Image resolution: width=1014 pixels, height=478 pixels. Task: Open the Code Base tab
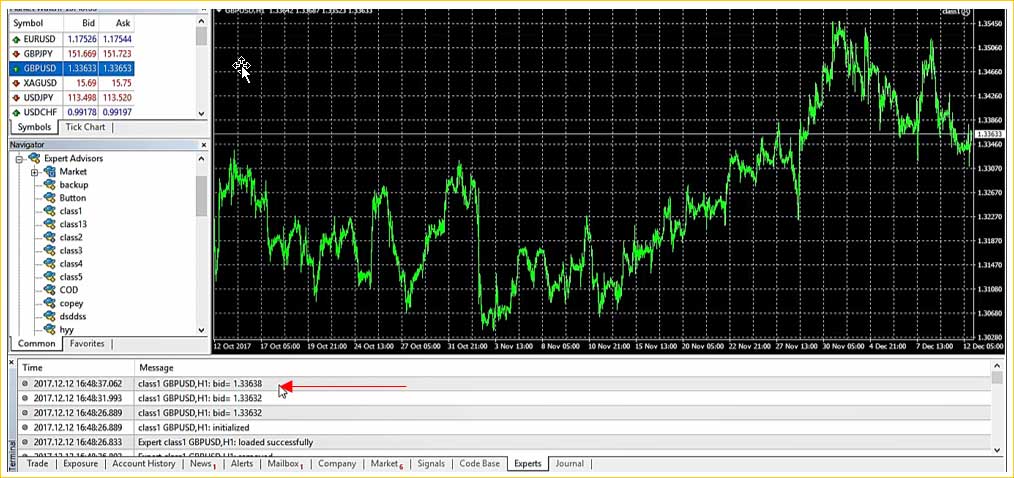click(x=479, y=464)
